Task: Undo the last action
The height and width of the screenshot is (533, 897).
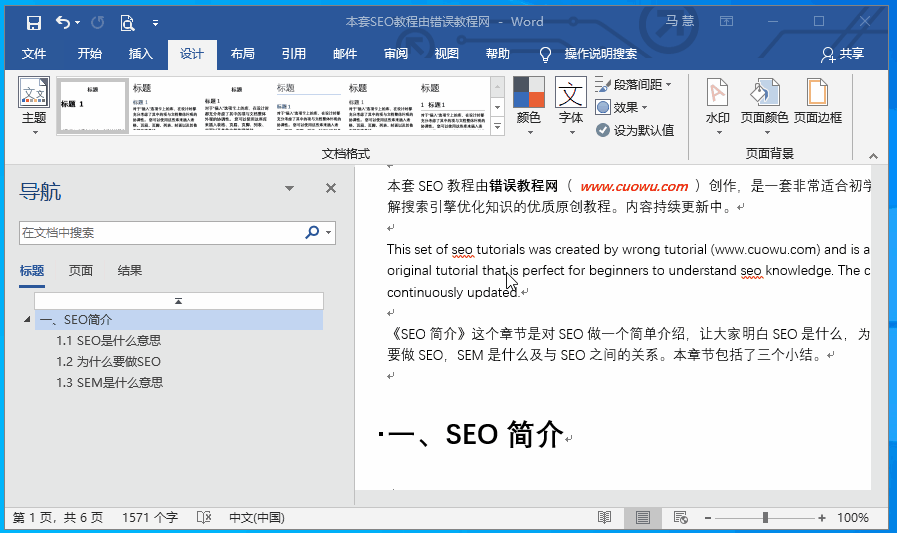Action: [x=63, y=22]
